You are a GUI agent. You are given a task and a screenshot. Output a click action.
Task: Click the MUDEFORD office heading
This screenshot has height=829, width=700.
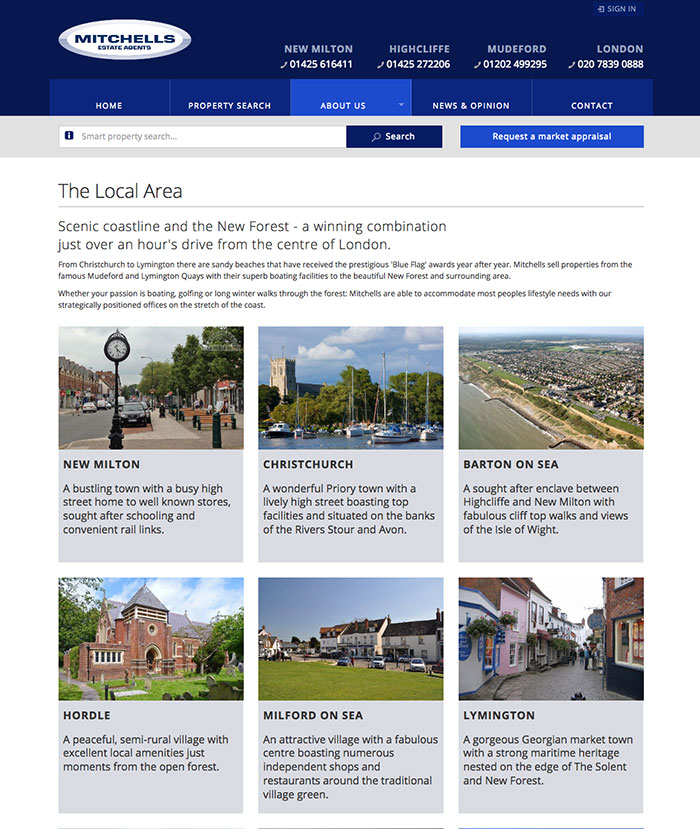pyautogui.click(x=517, y=49)
